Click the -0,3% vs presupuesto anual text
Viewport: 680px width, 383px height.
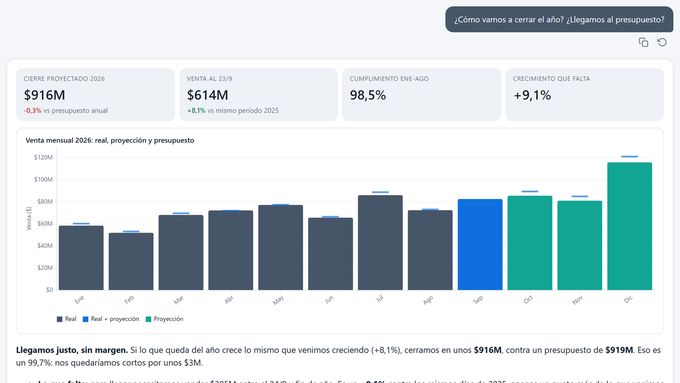coord(65,111)
